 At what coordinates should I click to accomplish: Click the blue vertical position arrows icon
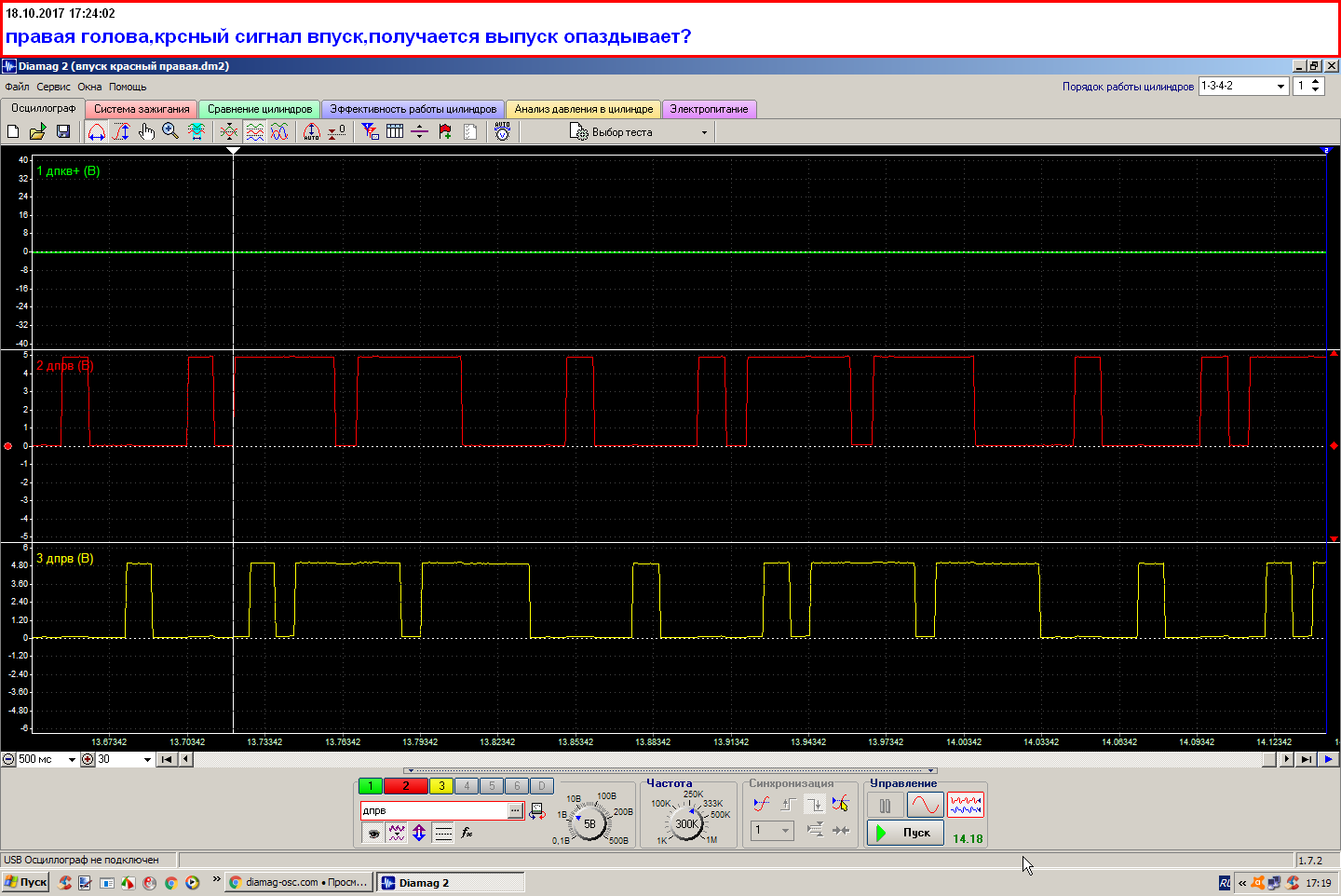pos(419,833)
